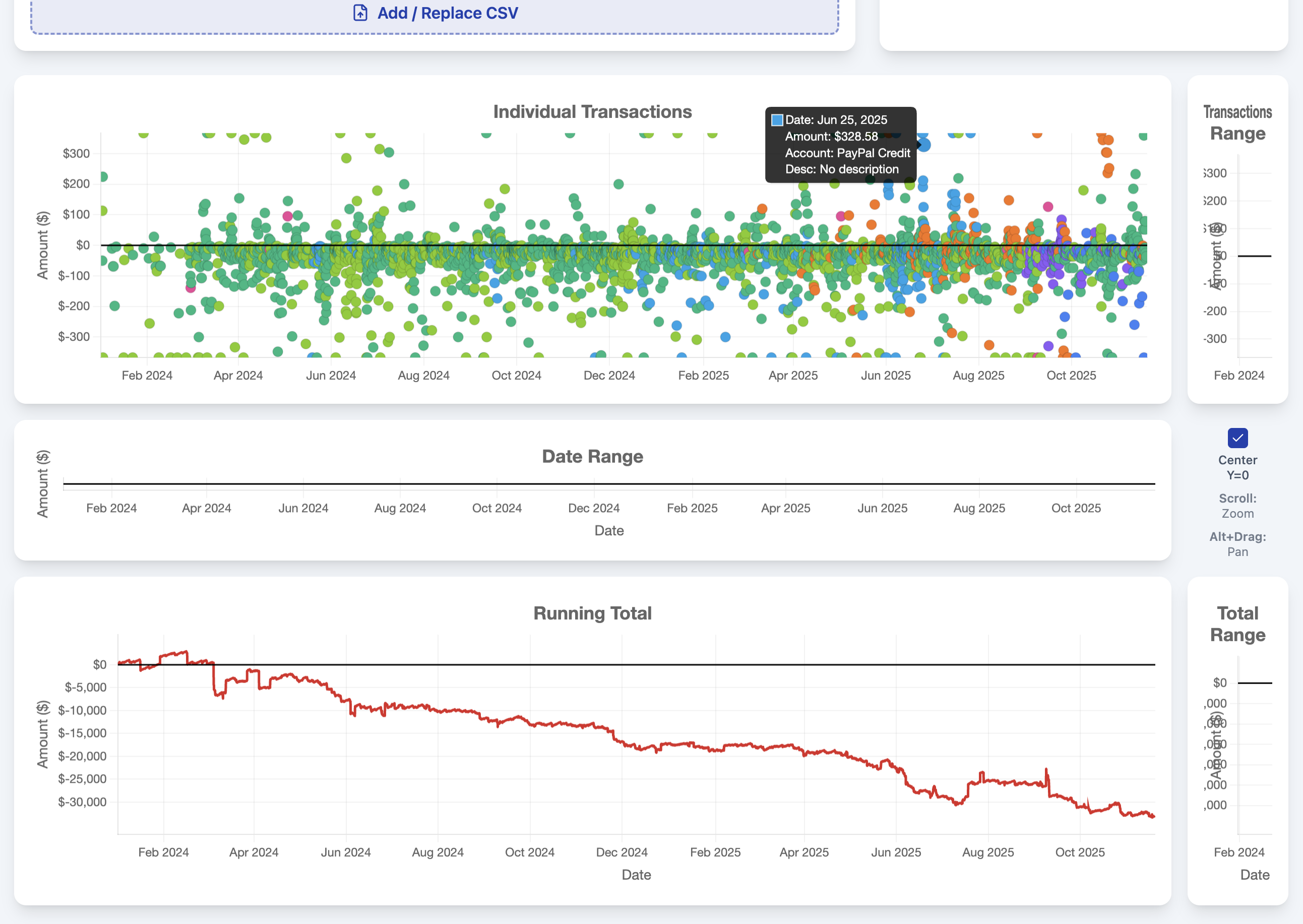Click Oct 2024 label on Date Range axis
The height and width of the screenshot is (924, 1303).
click(497, 508)
